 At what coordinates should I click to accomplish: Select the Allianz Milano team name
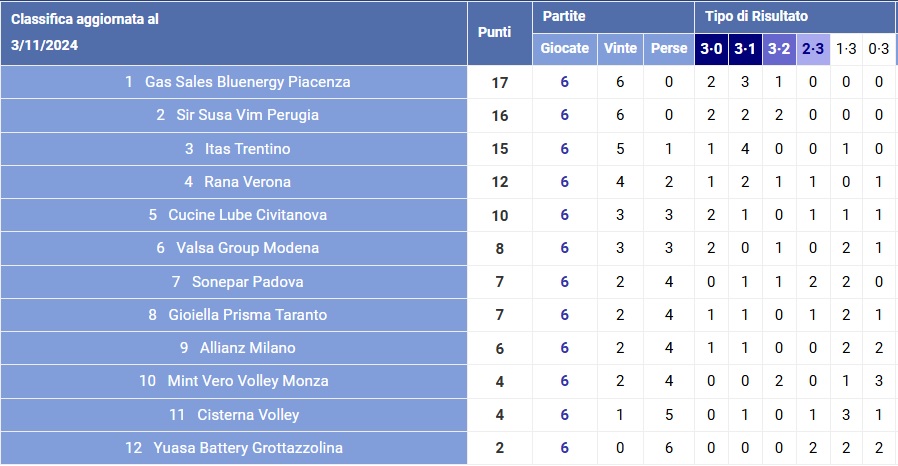coord(247,347)
